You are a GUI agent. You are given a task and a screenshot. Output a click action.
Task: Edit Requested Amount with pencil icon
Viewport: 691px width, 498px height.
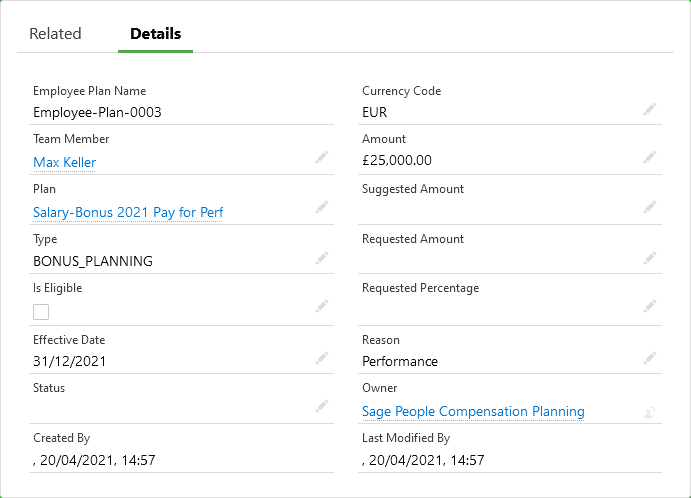click(650, 257)
